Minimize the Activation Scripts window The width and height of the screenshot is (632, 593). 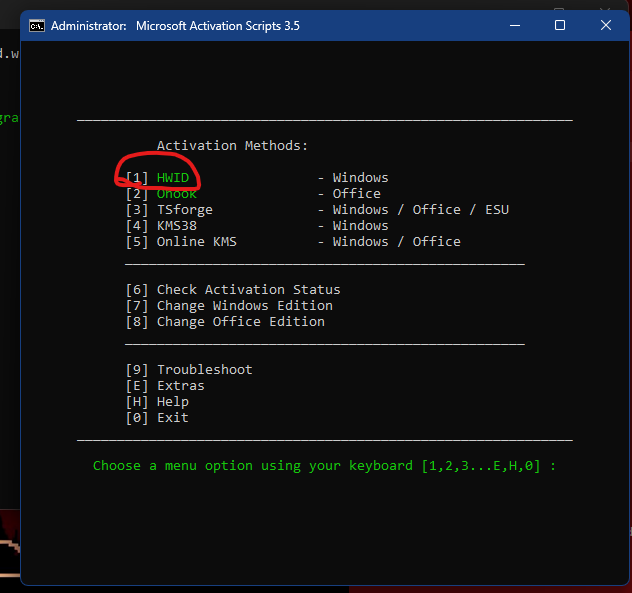(515, 25)
